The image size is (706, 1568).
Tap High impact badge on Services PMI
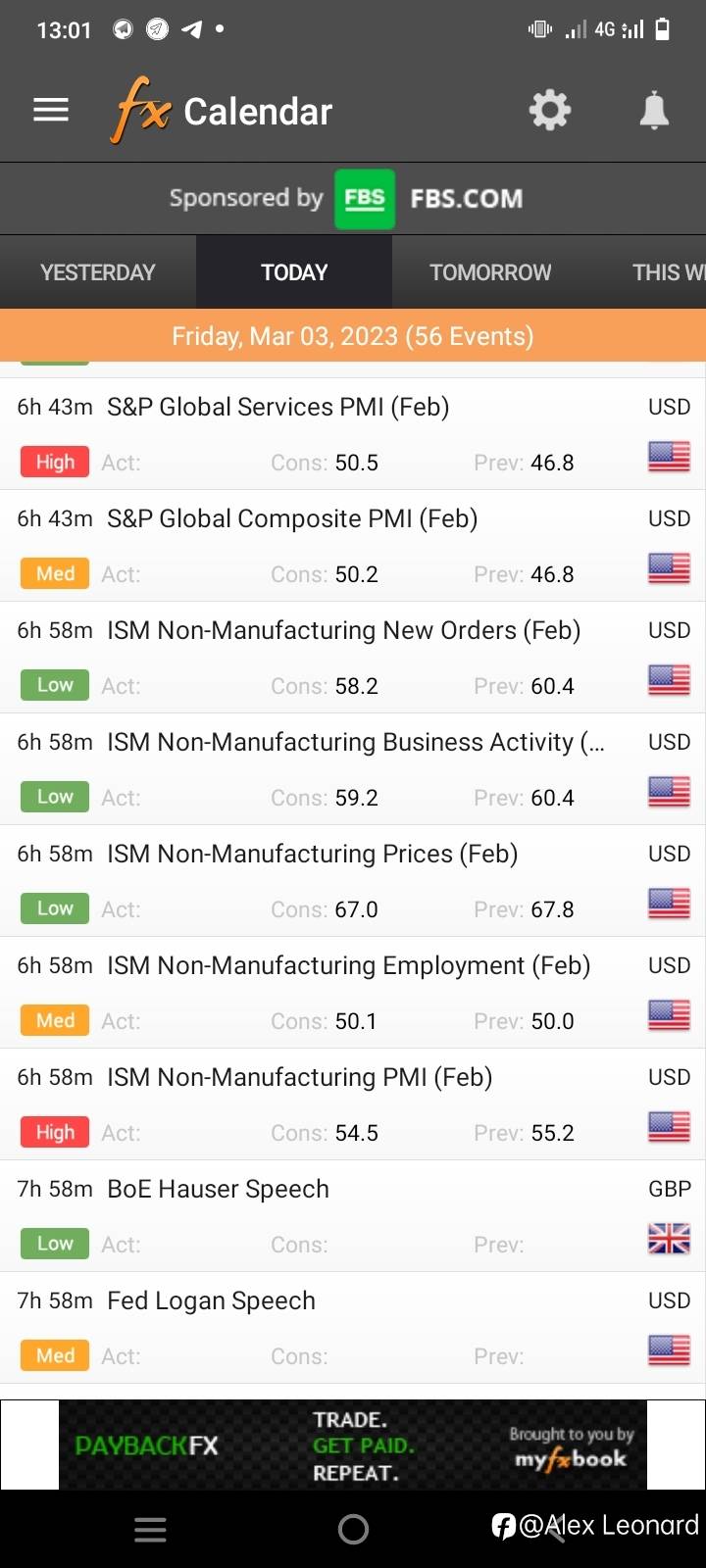click(x=55, y=462)
